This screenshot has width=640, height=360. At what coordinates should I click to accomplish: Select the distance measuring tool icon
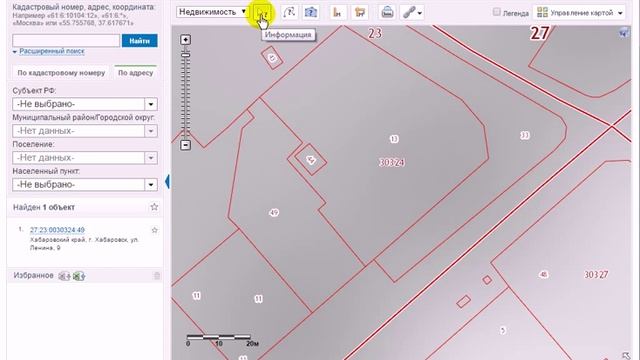pos(338,13)
